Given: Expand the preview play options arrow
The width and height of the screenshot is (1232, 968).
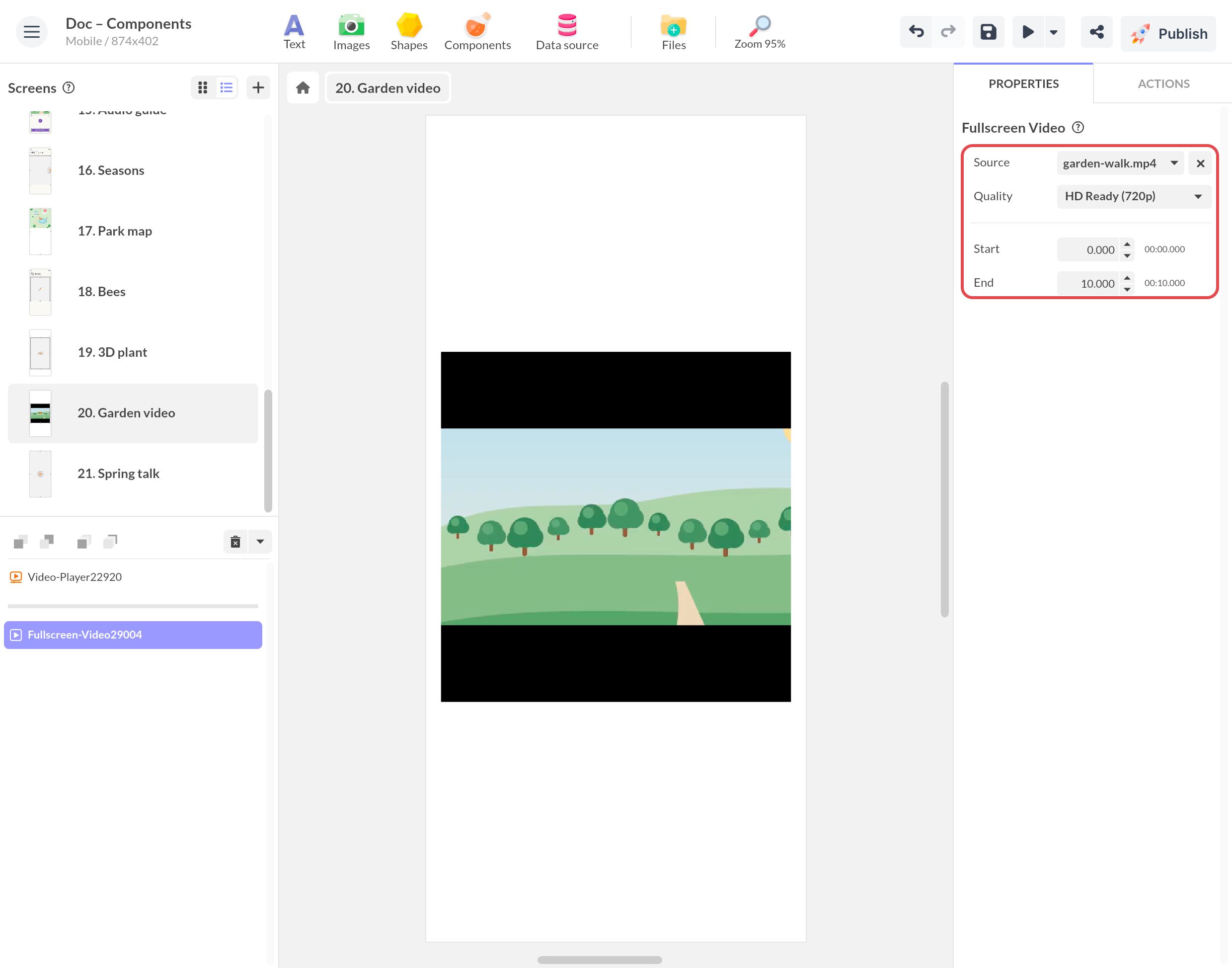Looking at the screenshot, I should point(1054,32).
